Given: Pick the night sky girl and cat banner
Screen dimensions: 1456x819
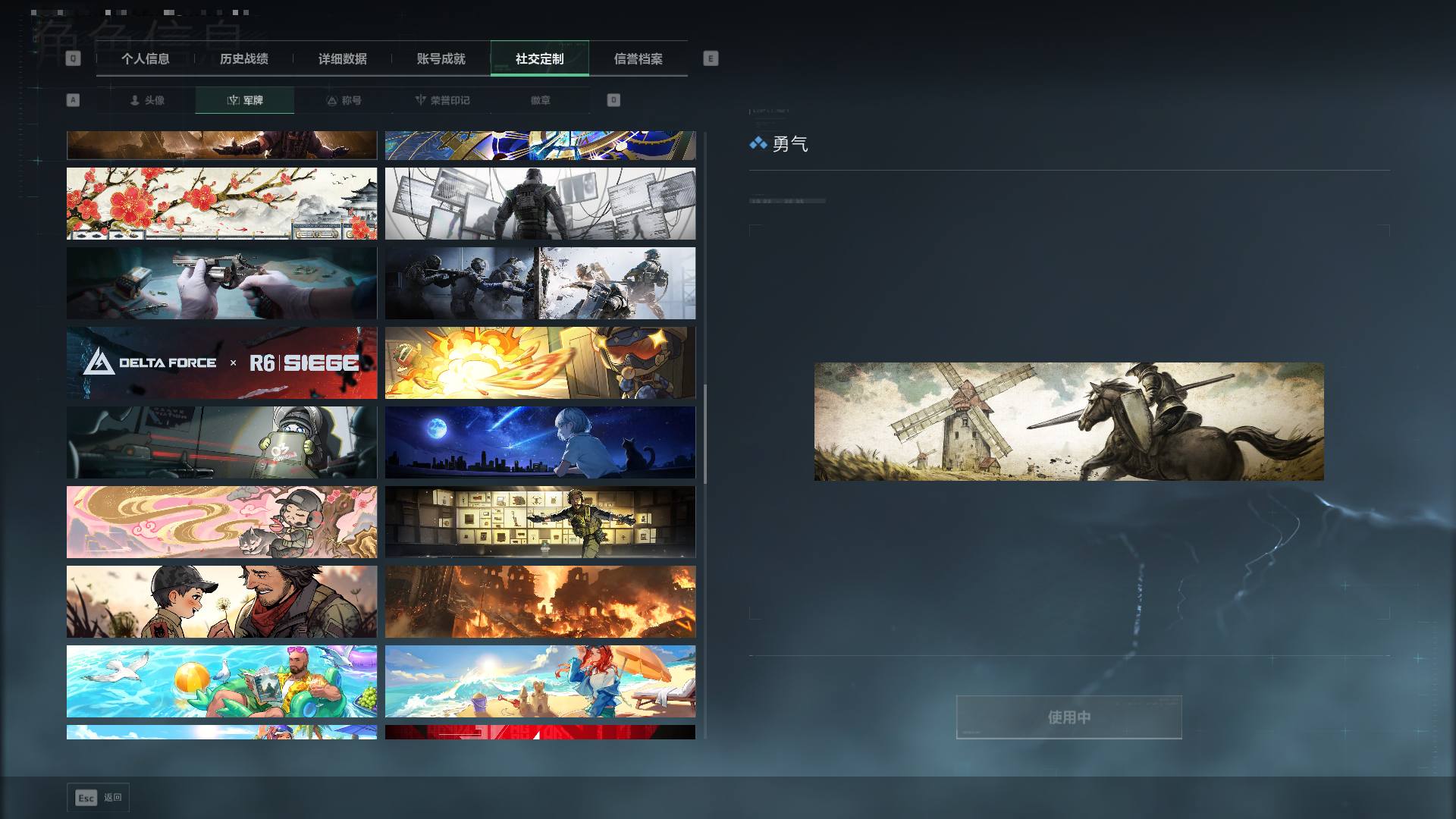Looking at the screenshot, I should pyautogui.click(x=540, y=442).
